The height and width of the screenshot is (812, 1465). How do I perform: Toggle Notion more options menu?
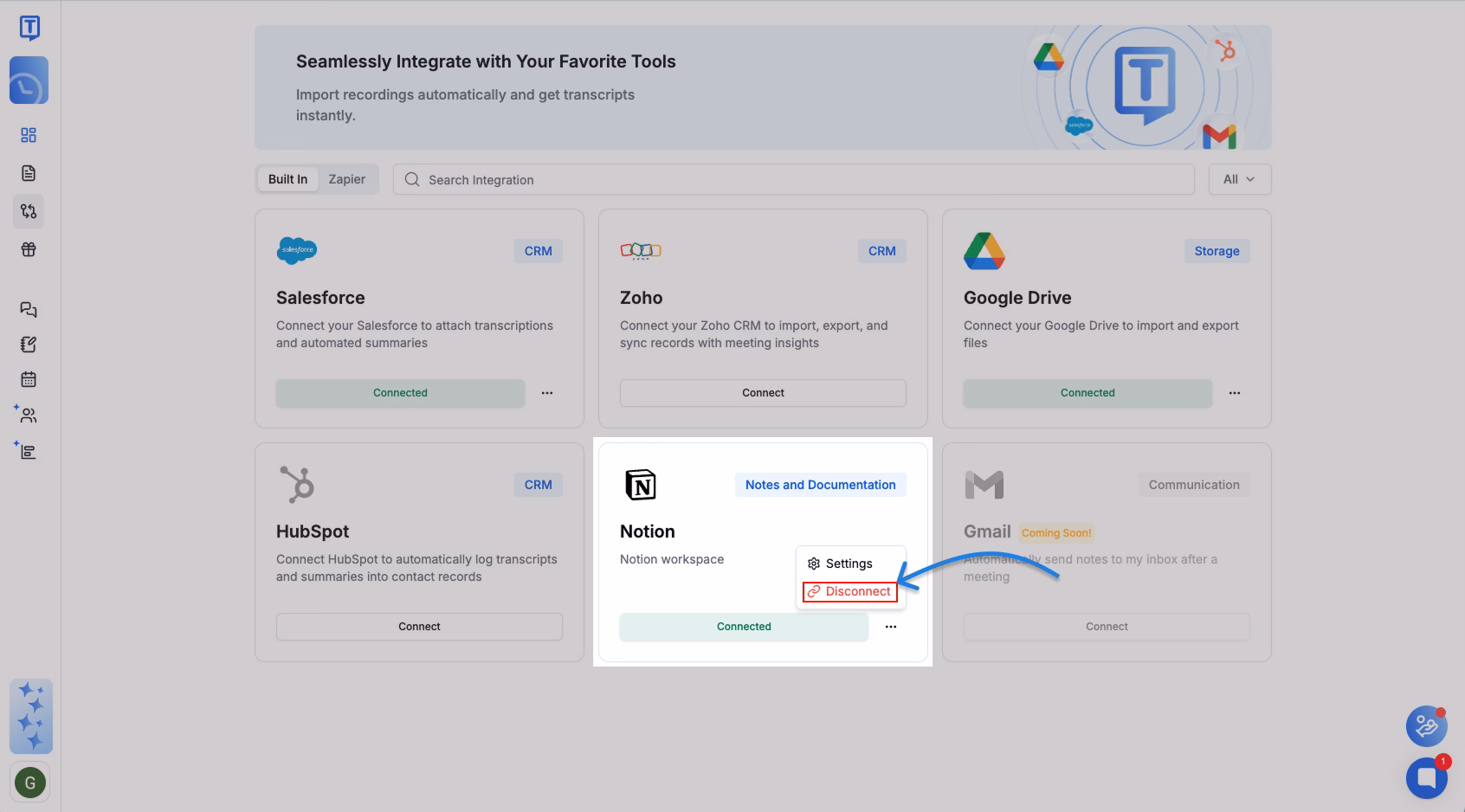click(x=891, y=627)
